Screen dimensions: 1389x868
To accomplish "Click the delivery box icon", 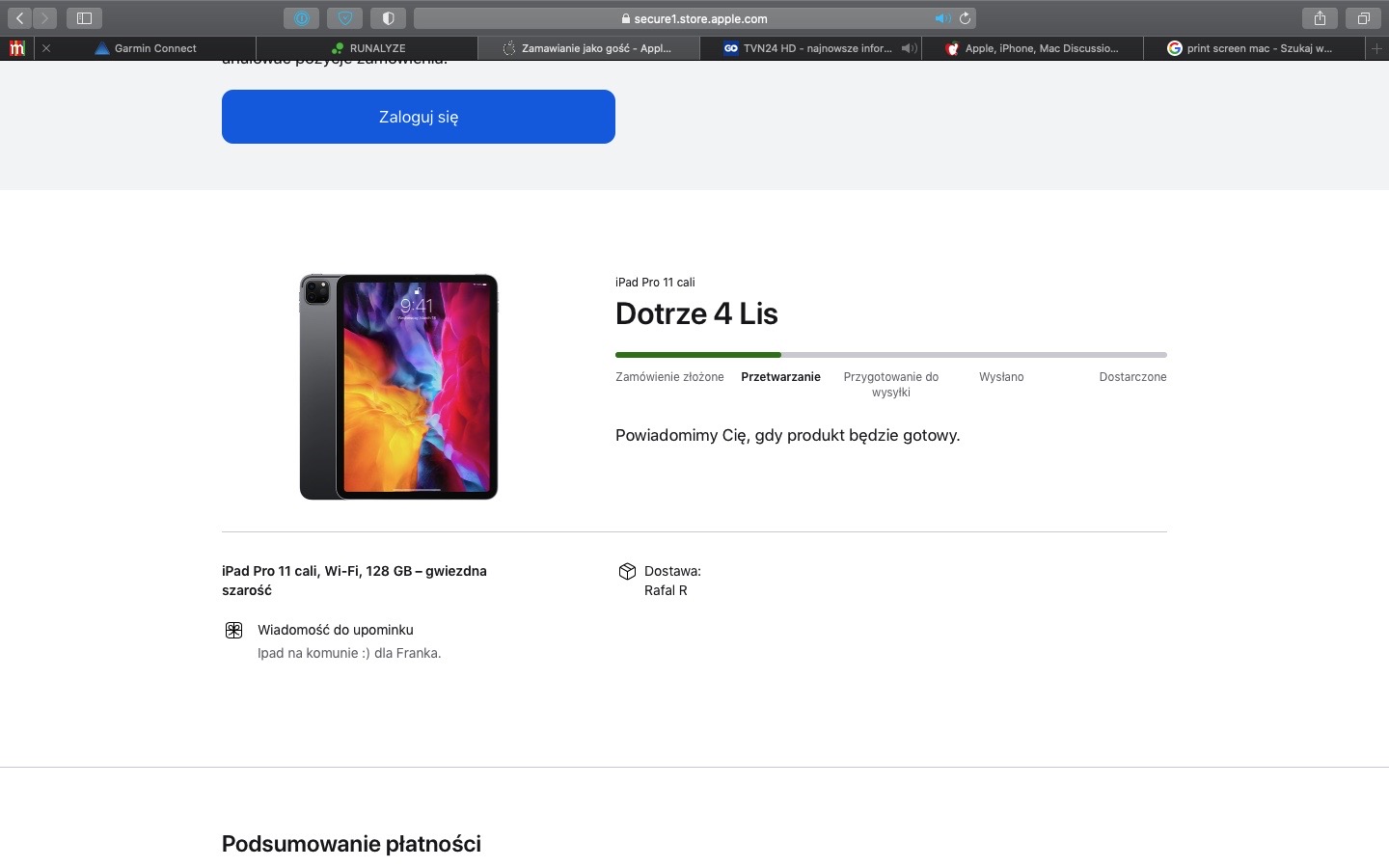I will click(627, 571).
